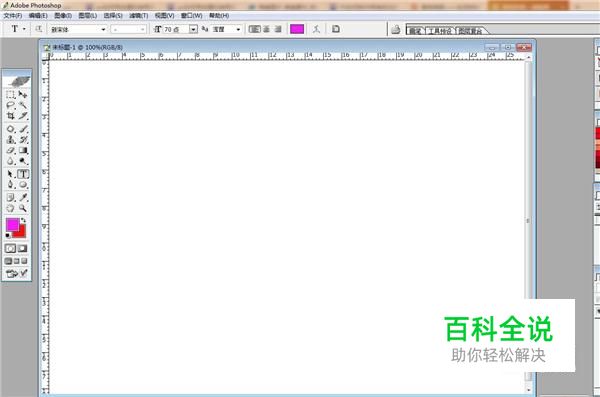Select the Lasso tool
Image resolution: width=600 pixels, height=397 pixels.
point(11,105)
